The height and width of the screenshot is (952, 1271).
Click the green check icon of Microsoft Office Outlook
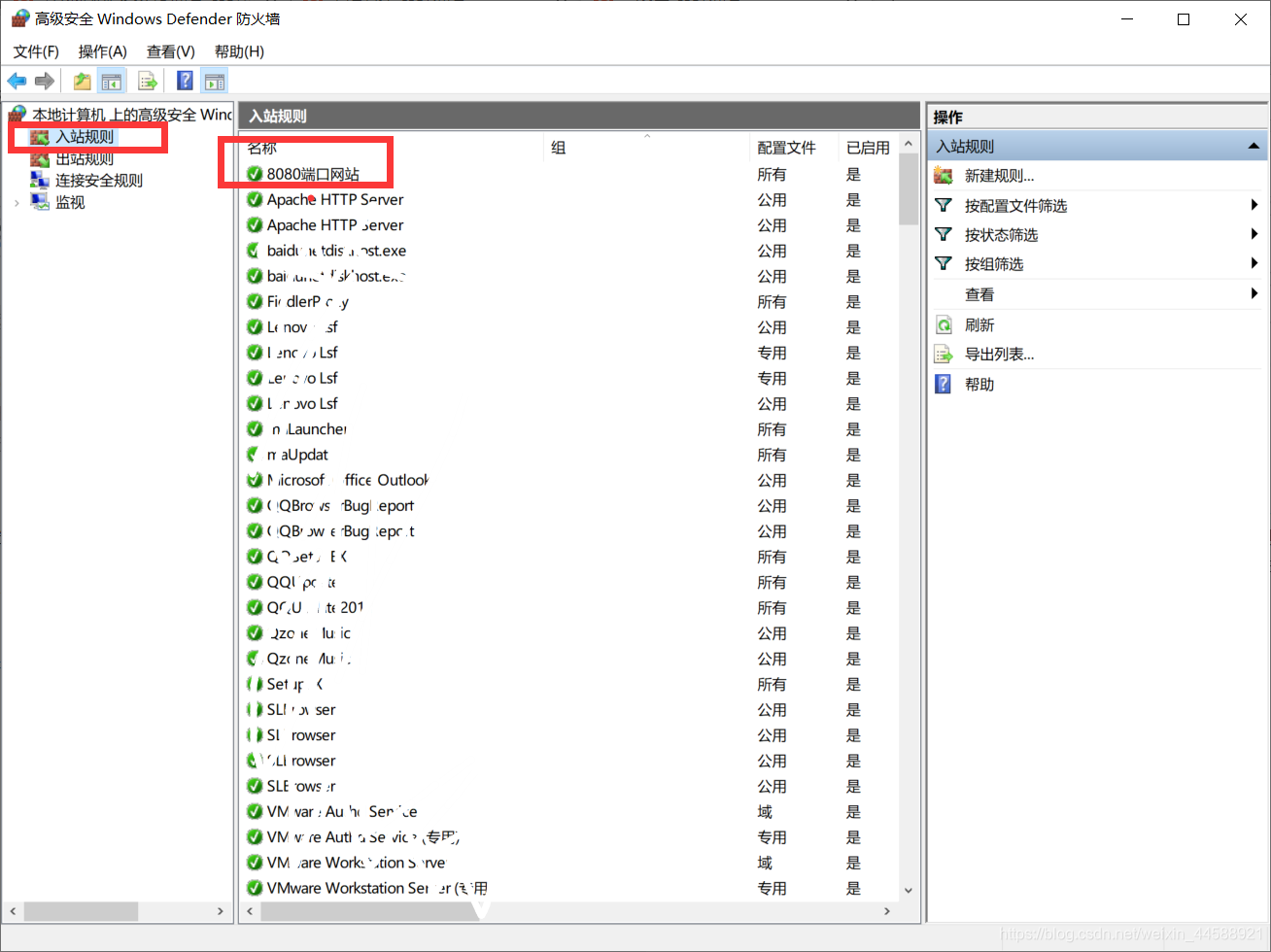255,480
